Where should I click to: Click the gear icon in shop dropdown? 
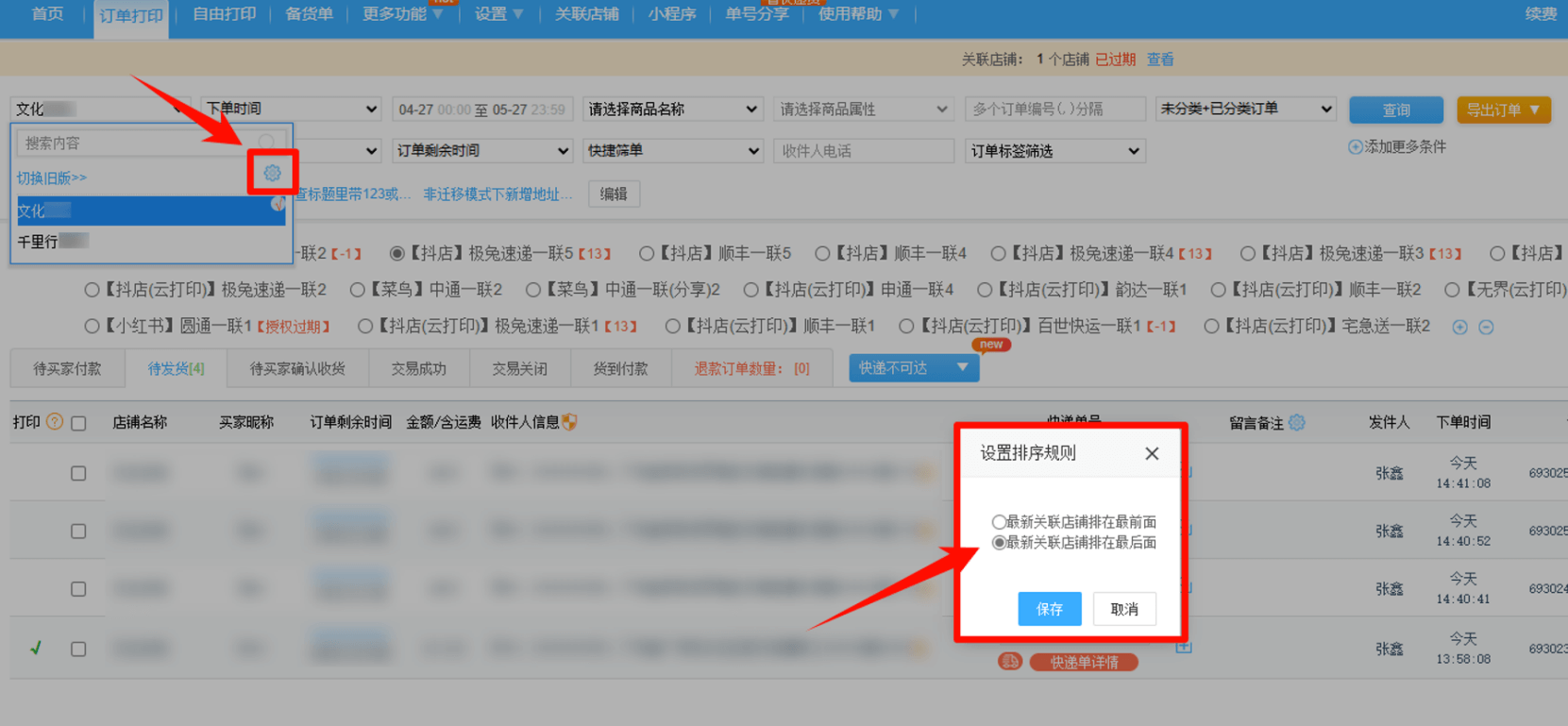pyautogui.click(x=272, y=173)
